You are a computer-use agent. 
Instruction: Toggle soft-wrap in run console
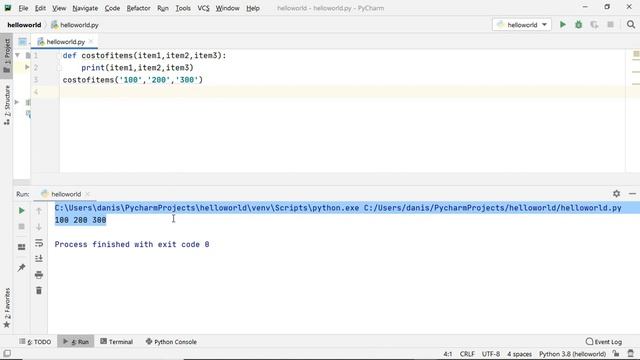(39, 243)
